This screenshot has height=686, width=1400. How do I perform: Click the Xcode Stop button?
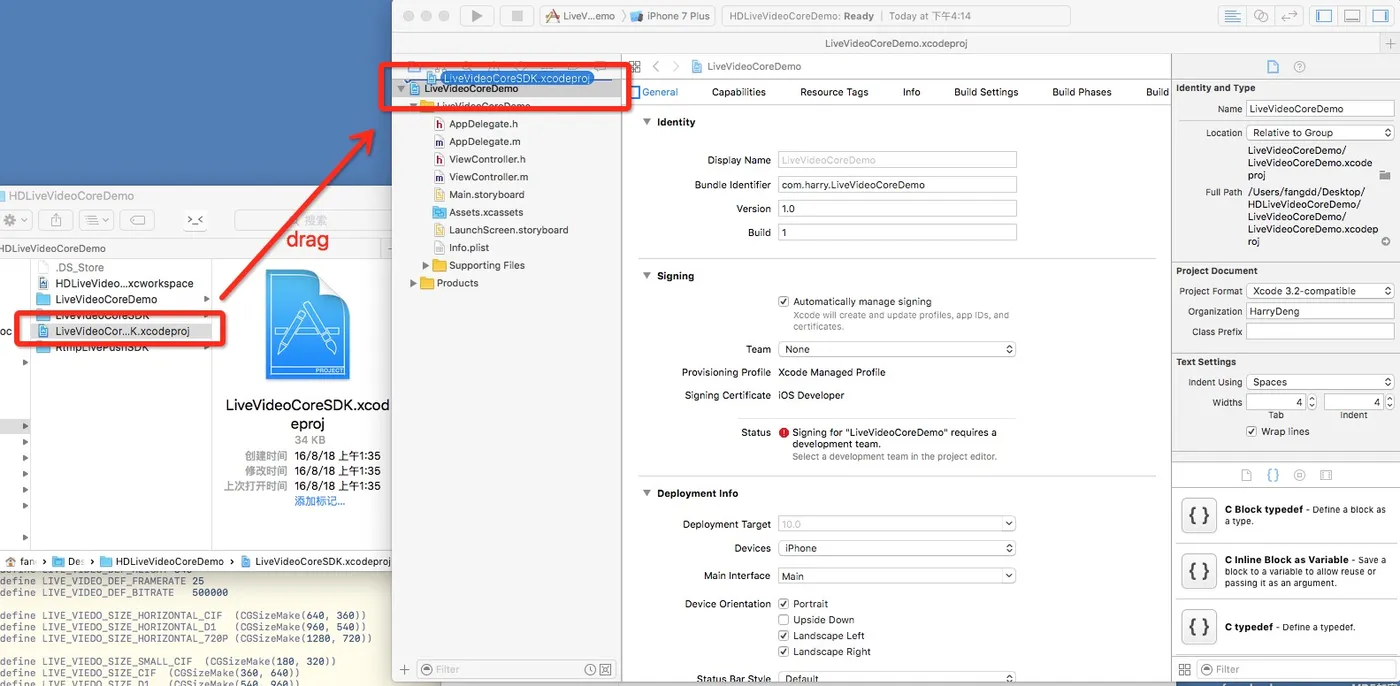point(517,16)
